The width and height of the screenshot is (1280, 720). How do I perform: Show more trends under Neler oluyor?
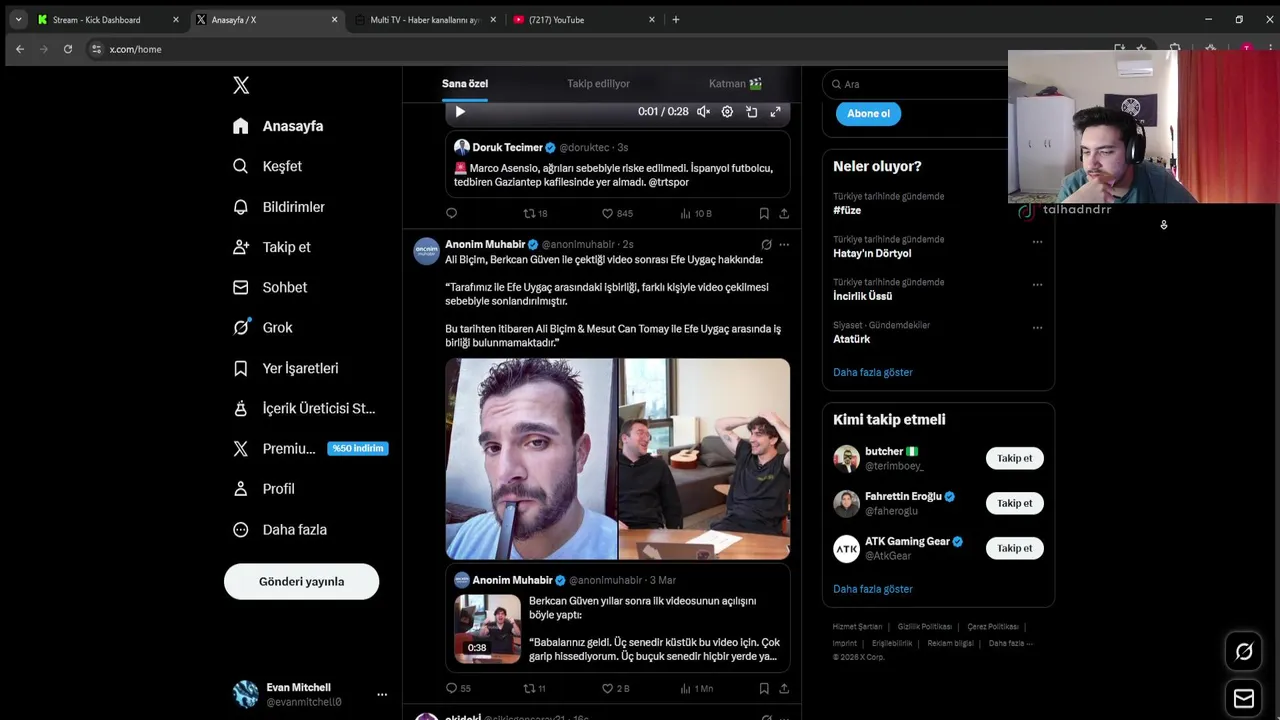[873, 372]
